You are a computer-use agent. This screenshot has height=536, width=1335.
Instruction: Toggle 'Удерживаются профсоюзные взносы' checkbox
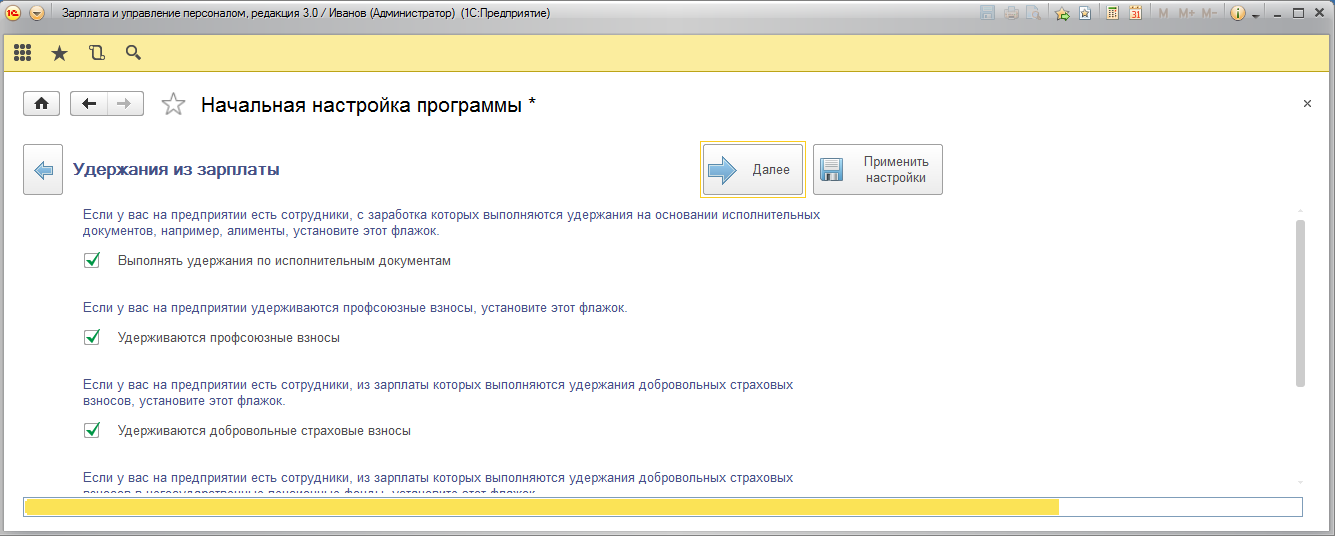pos(92,338)
